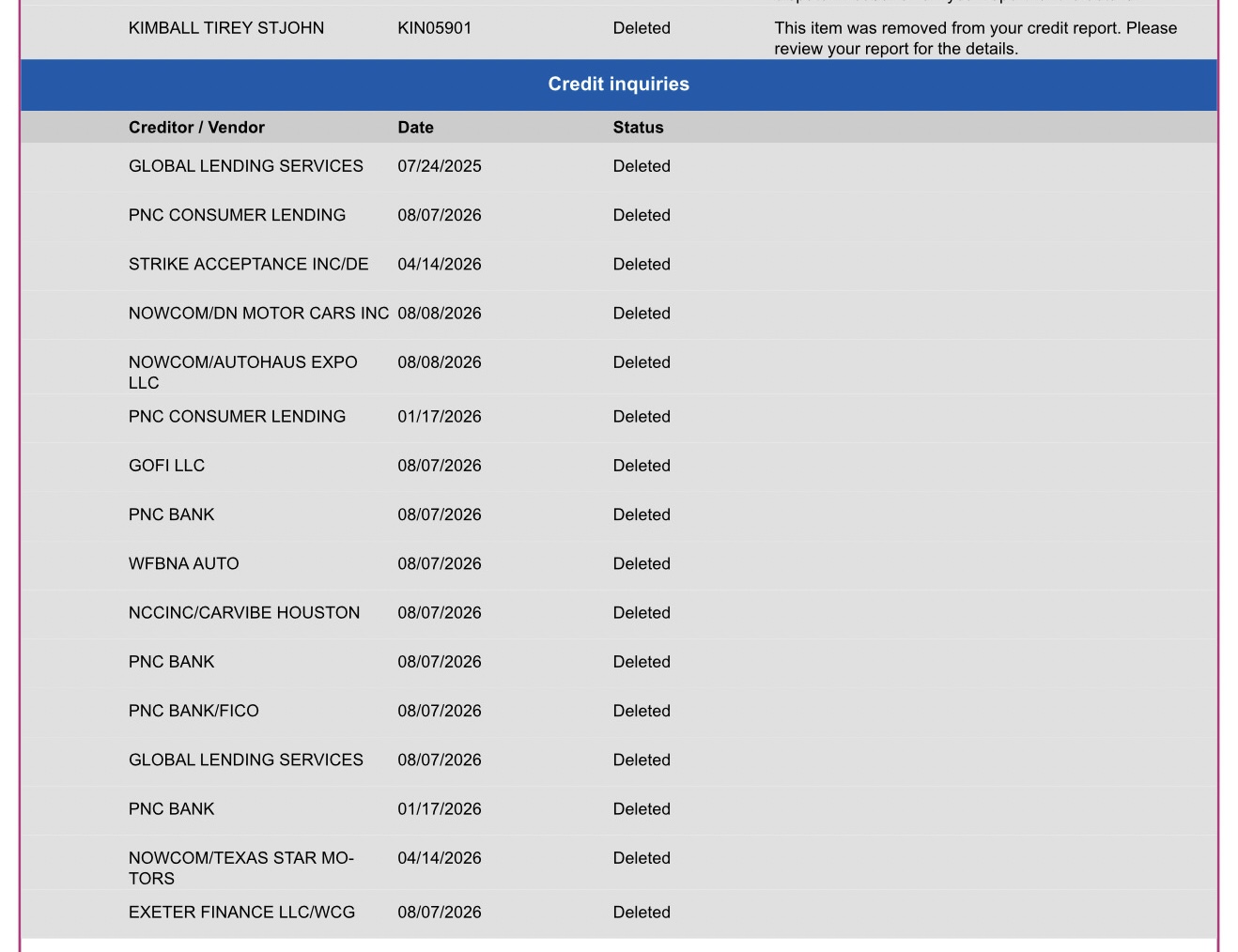Image resolution: width=1238 pixels, height=952 pixels.
Task: Select the "Creditor / Vendor" column header
Action: tap(196, 128)
